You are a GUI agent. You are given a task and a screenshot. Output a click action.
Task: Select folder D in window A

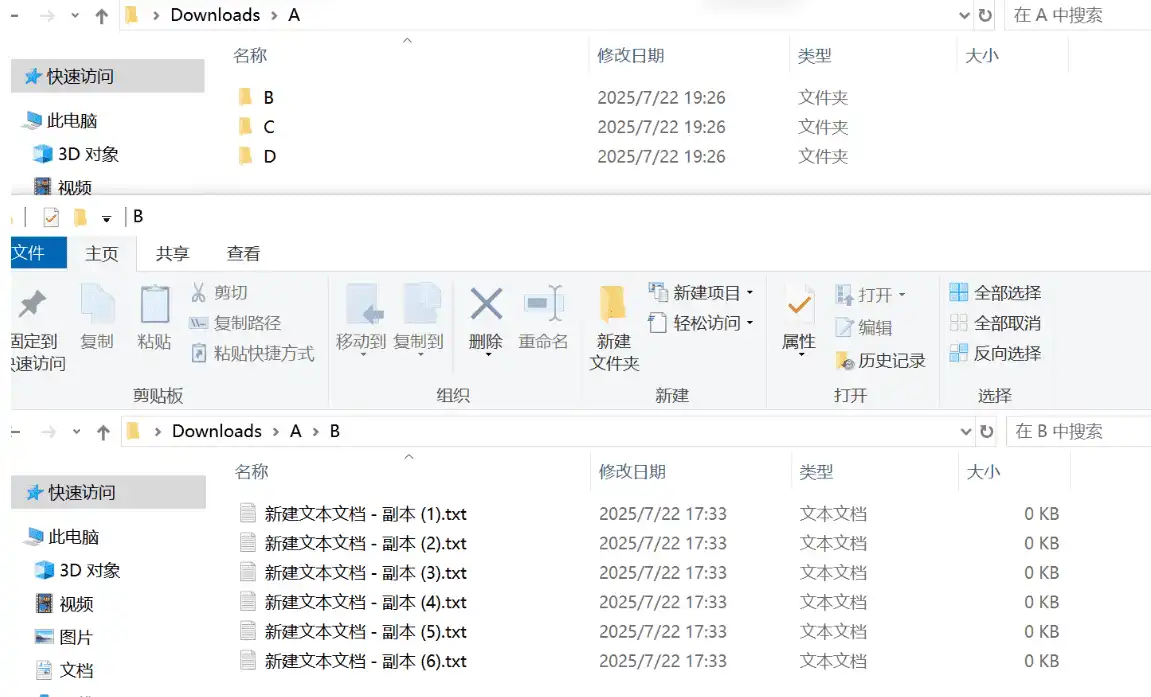coord(269,156)
